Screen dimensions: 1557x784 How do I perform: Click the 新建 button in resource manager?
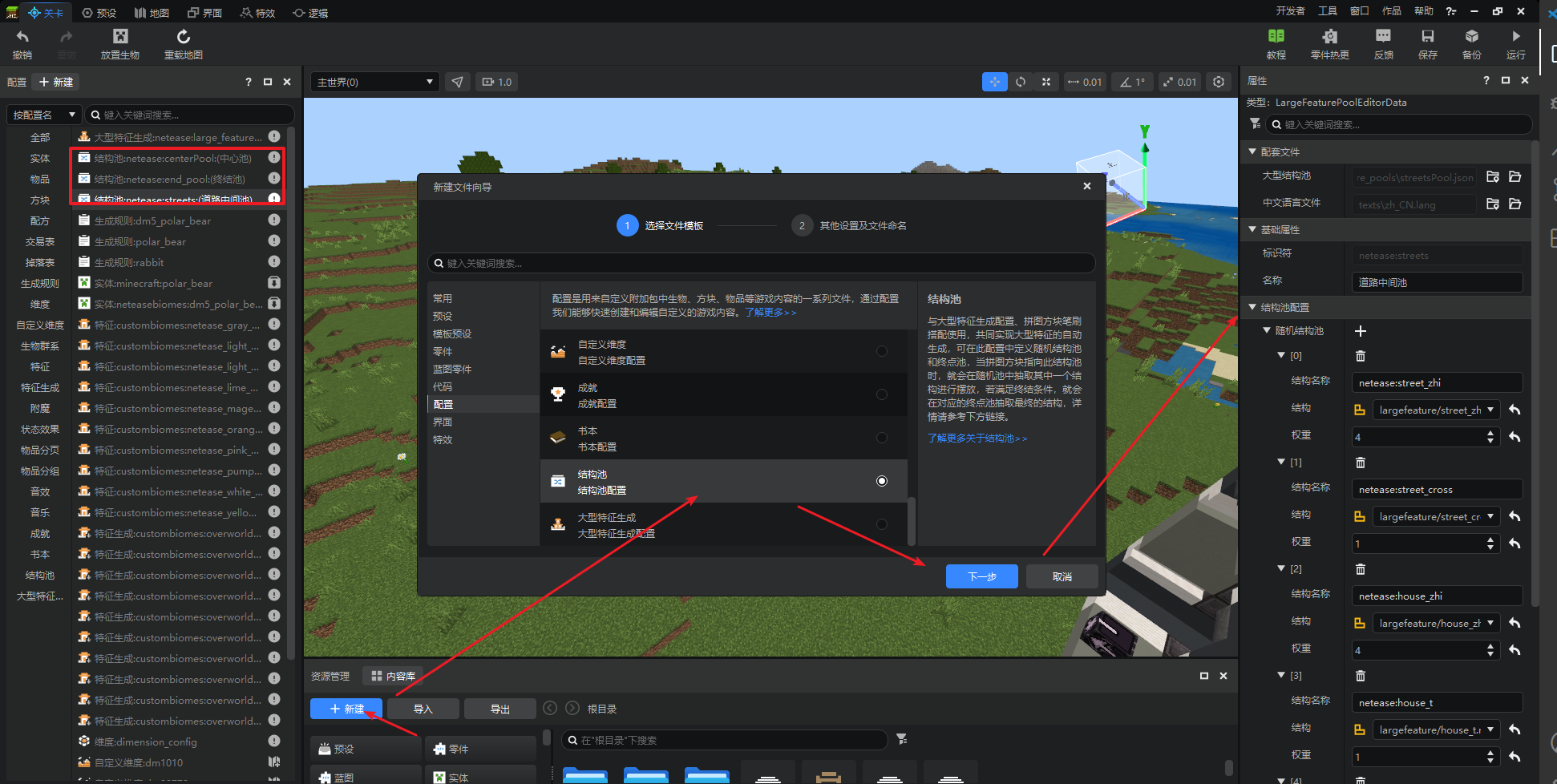[346, 709]
